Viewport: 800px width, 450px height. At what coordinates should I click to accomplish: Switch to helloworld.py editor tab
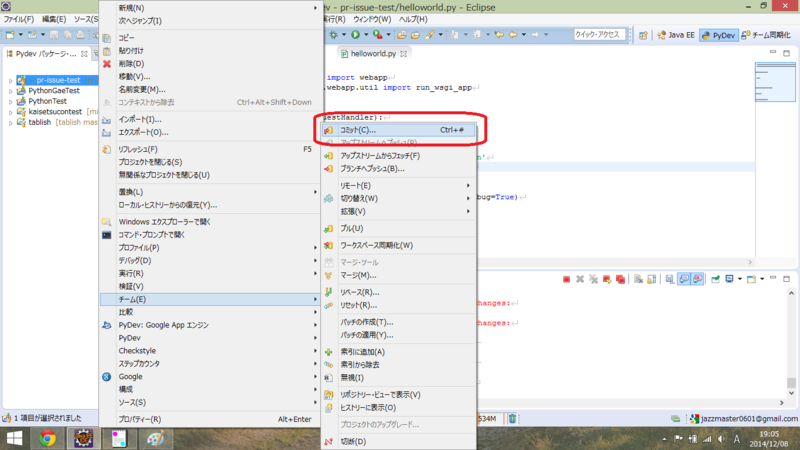point(373,54)
